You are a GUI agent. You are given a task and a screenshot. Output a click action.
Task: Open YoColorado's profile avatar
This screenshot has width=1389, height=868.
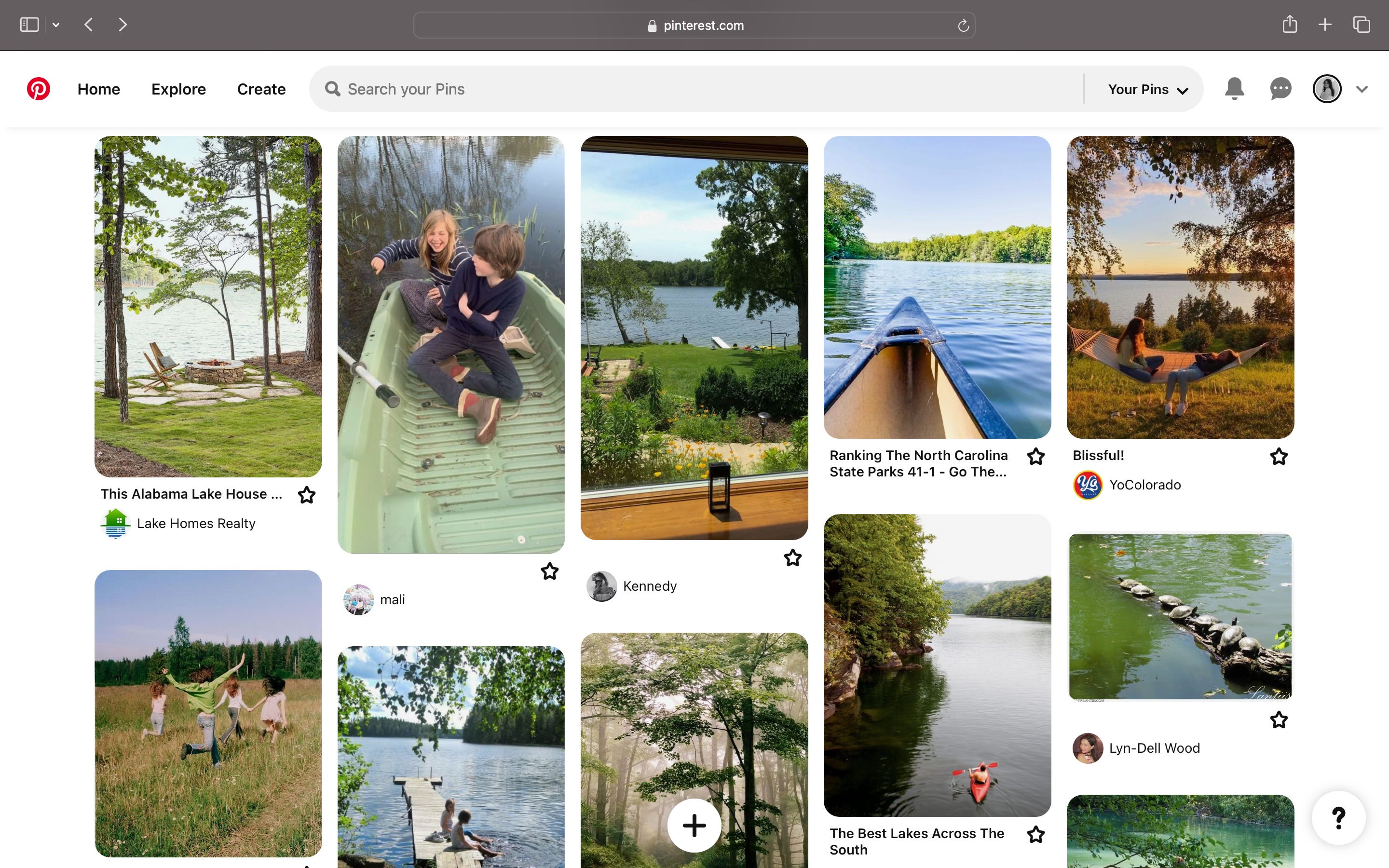(1088, 485)
